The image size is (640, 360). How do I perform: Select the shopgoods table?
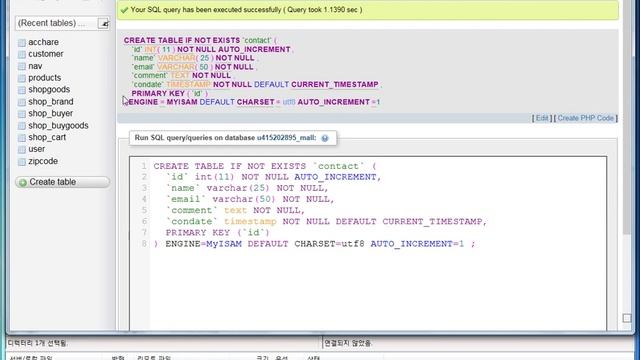[x=49, y=89]
